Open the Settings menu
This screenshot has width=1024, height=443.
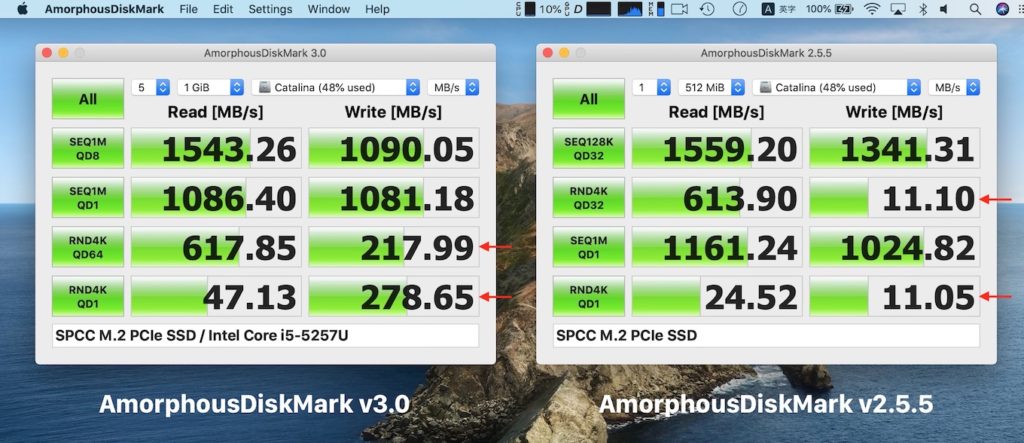pyautogui.click(x=270, y=9)
